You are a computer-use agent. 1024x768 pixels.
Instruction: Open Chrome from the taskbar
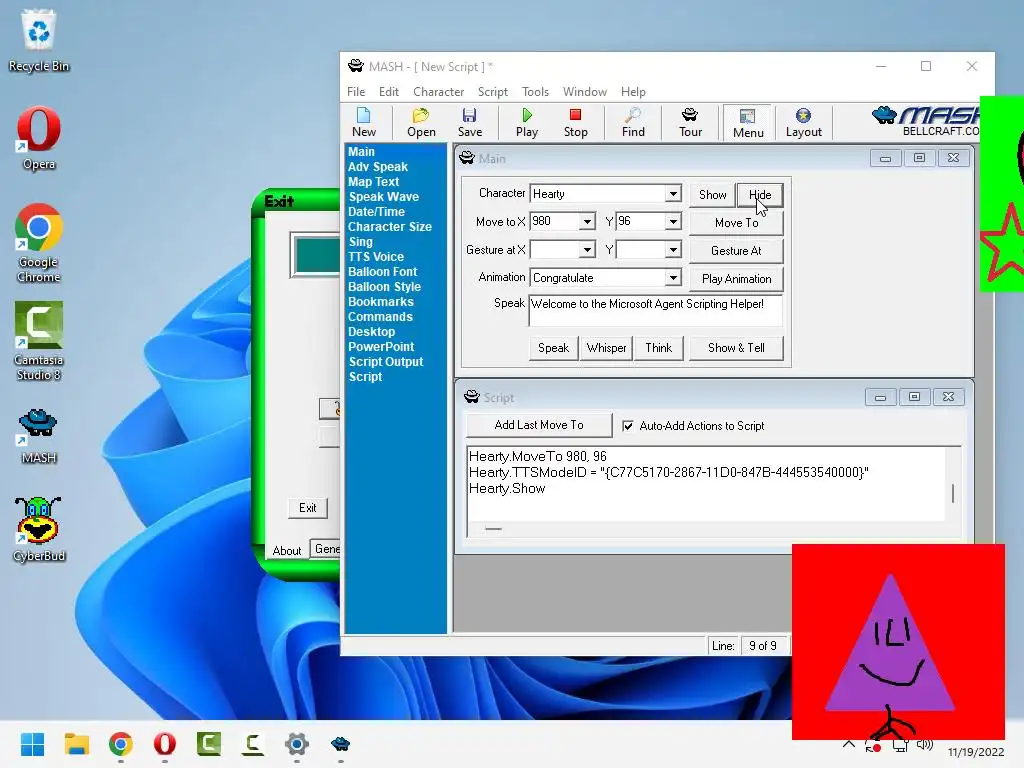pos(121,744)
